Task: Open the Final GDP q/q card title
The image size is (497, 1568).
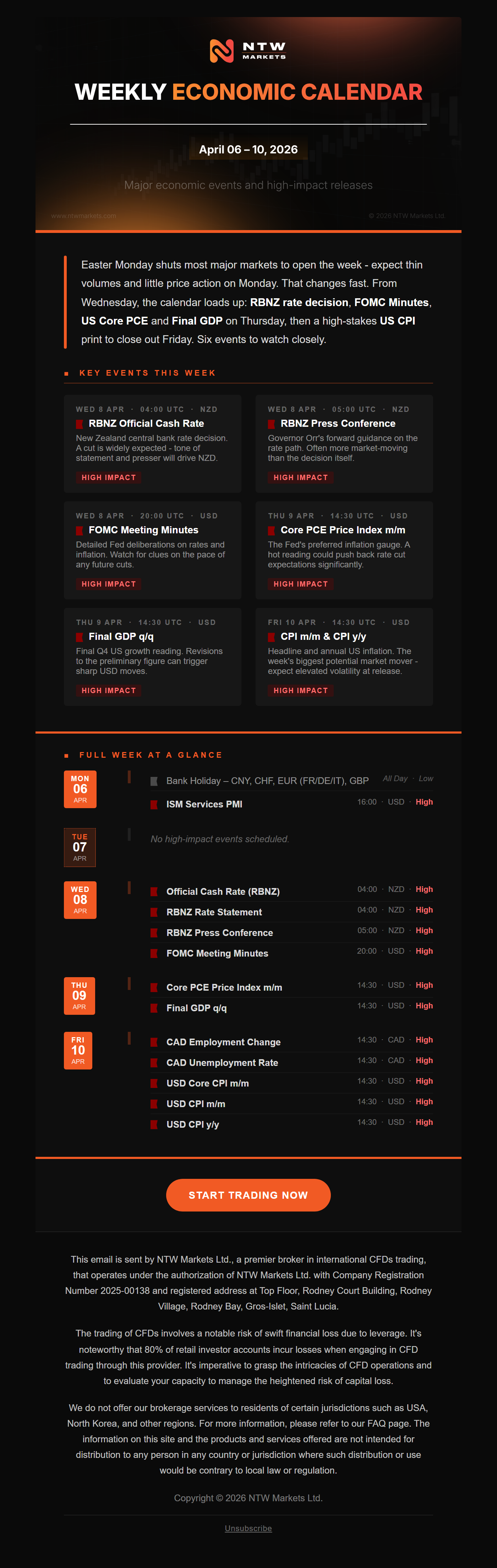Action: click(x=121, y=637)
